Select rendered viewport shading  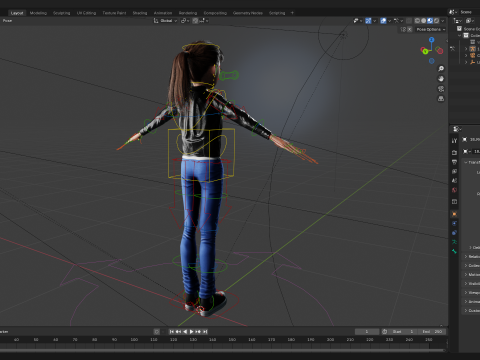coord(437,21)
